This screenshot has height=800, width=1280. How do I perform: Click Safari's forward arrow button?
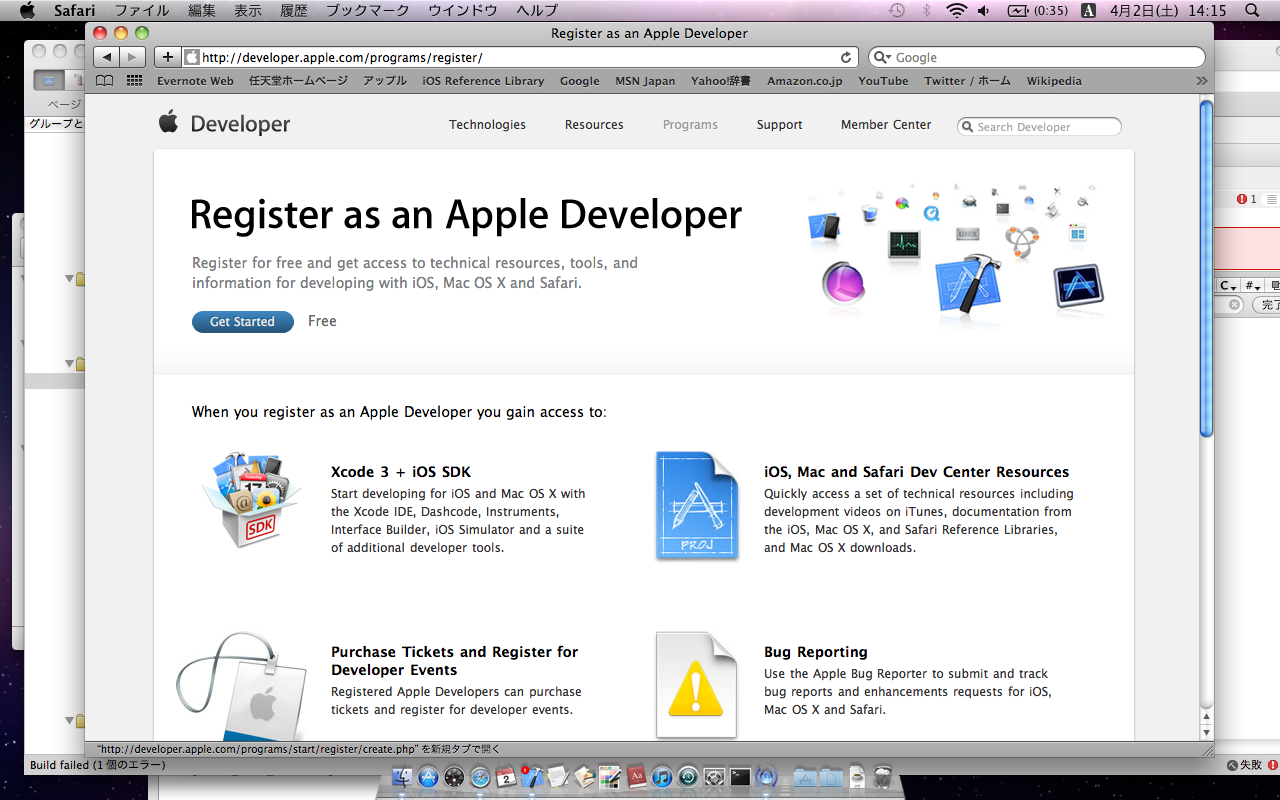(132, 57)
